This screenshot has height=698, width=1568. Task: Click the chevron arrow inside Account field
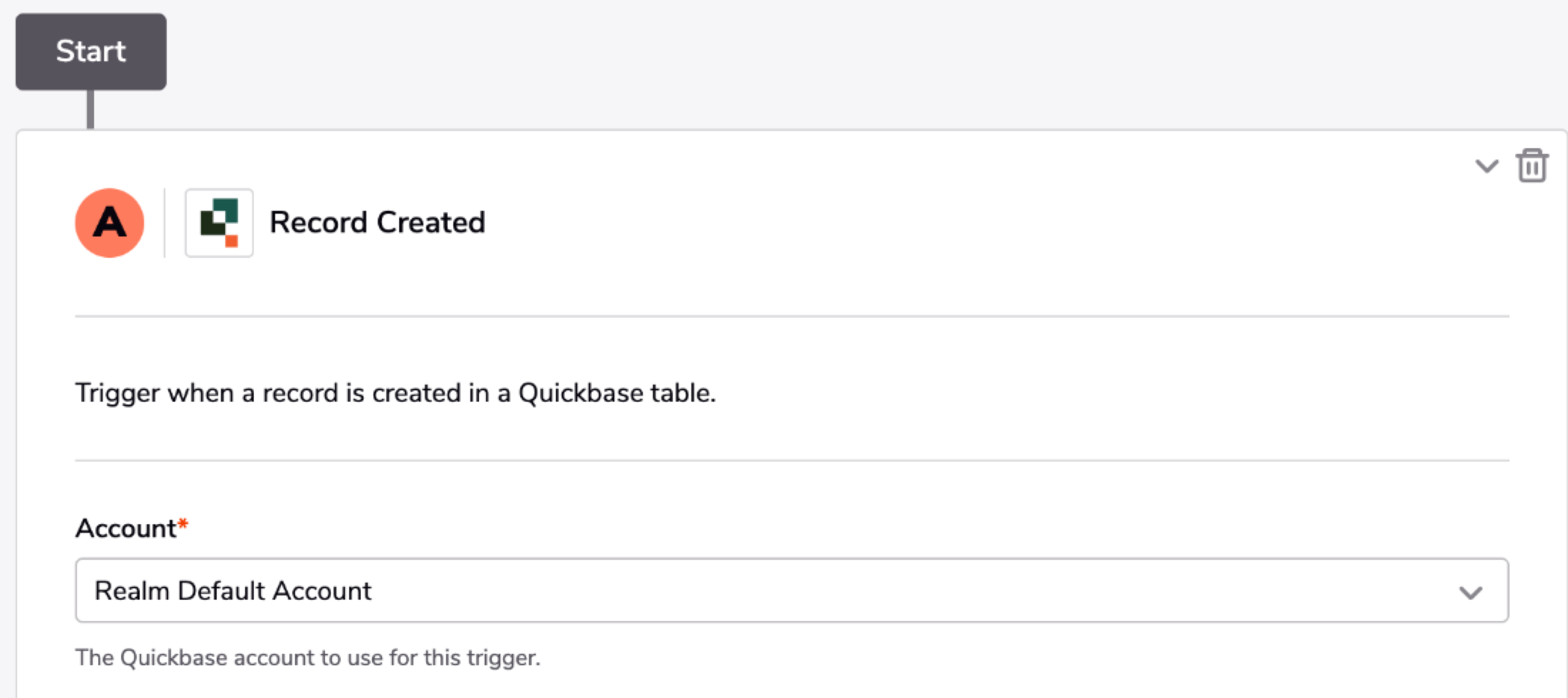click(1471, 592)
